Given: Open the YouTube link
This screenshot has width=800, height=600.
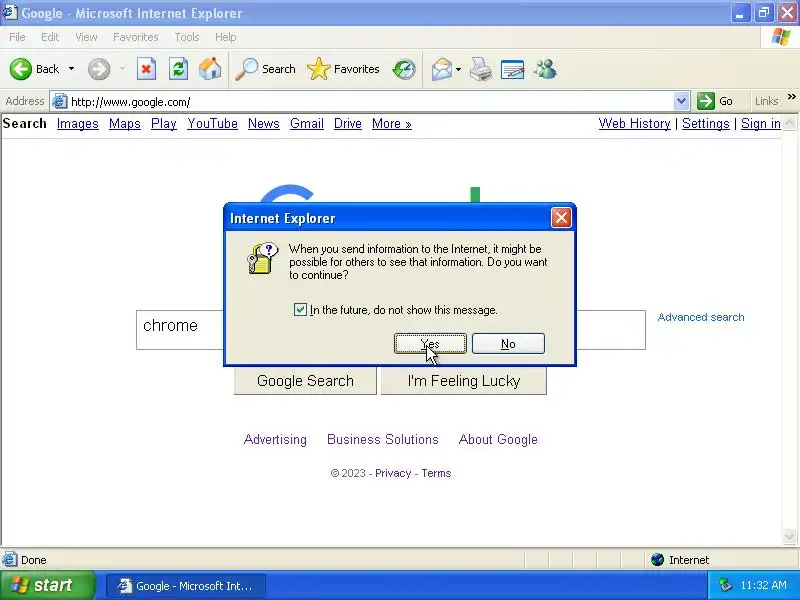Looking at the screenshot, I should [212, 123].
